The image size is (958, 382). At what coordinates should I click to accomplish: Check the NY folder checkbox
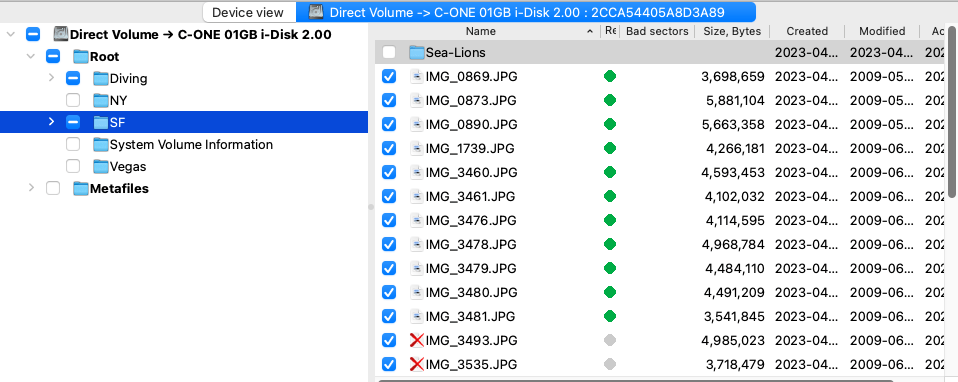[x=73, y=101]
